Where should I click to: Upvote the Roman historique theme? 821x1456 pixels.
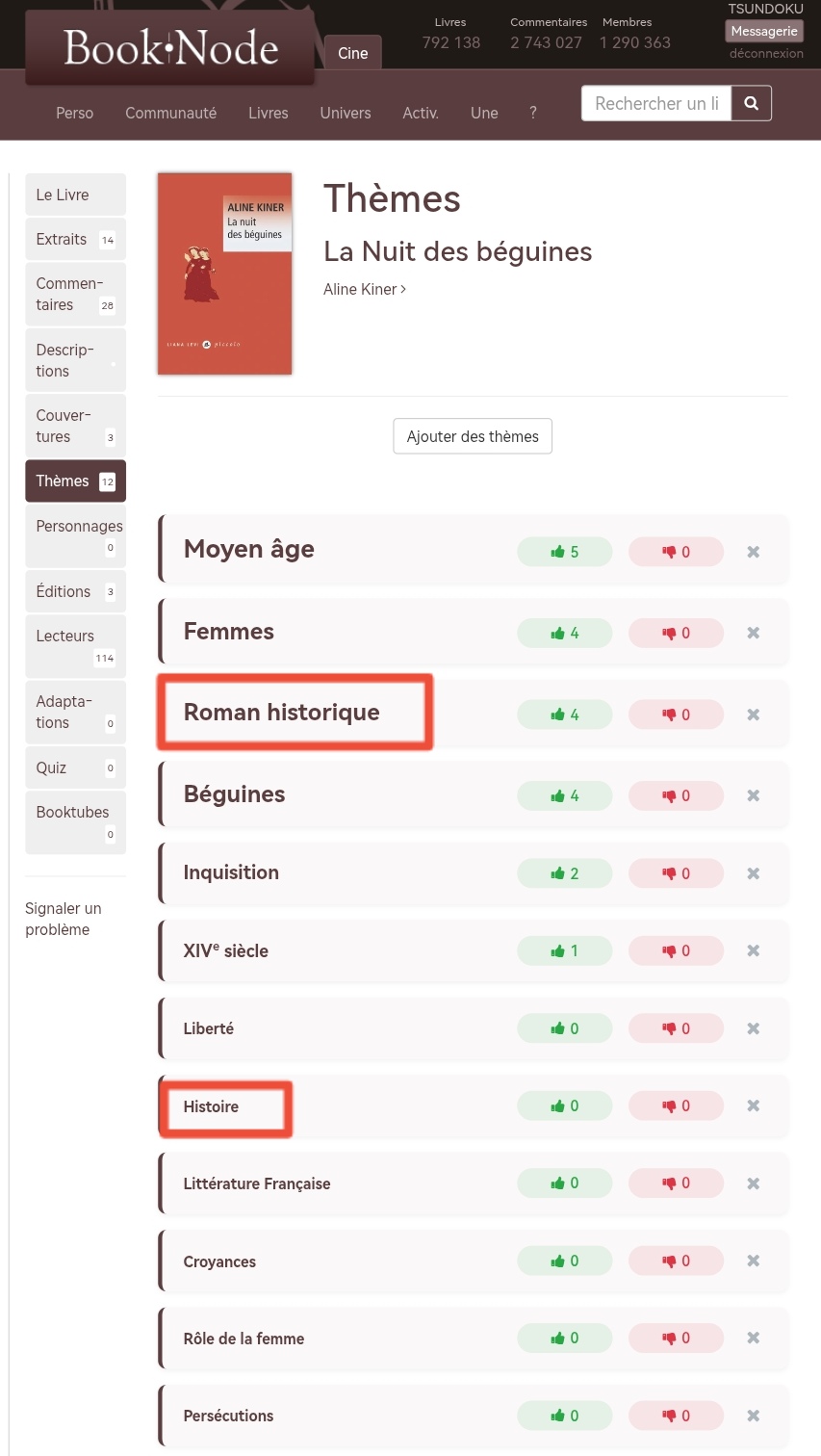point(565,715)
